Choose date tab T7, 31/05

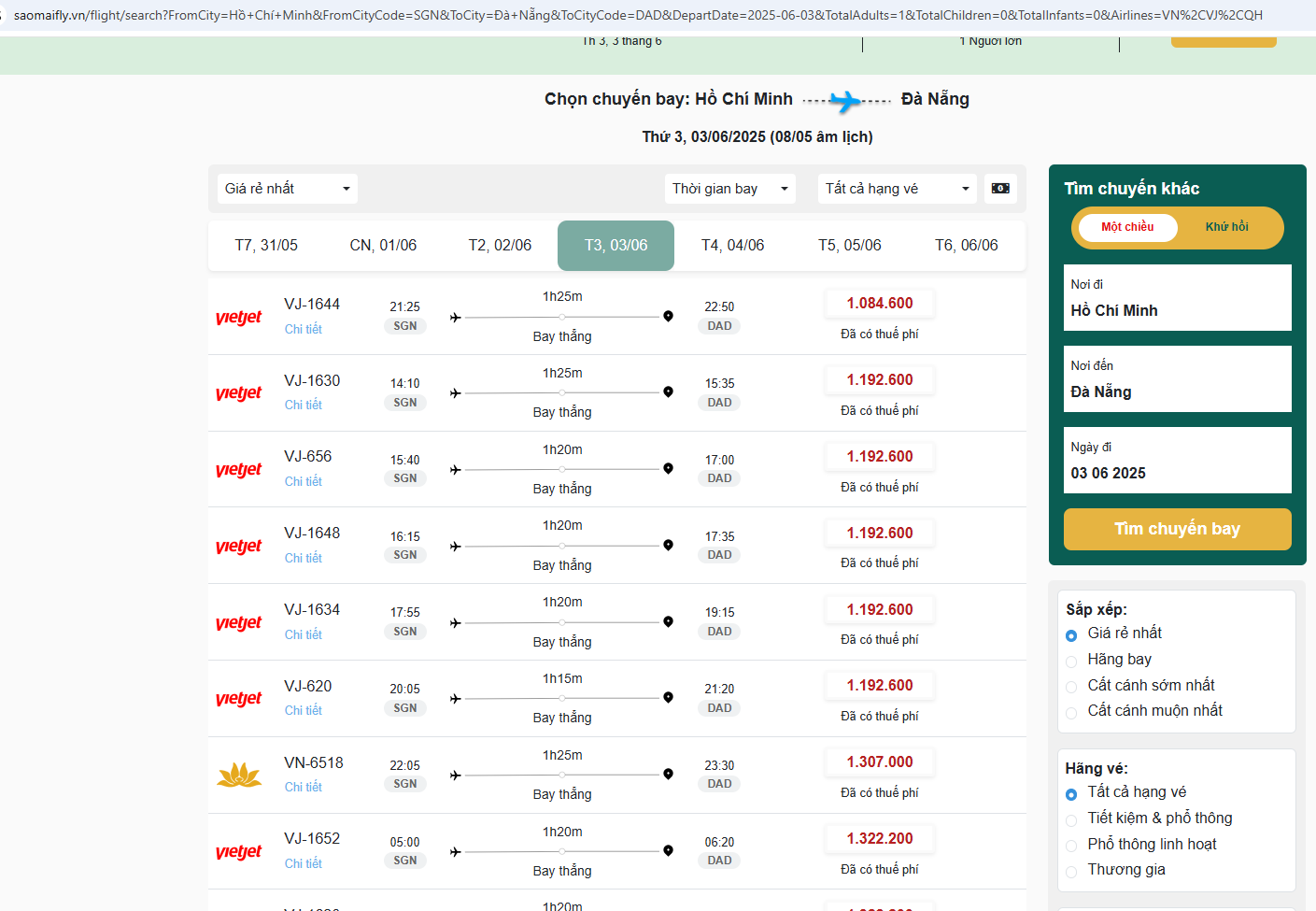pos(266,246)
